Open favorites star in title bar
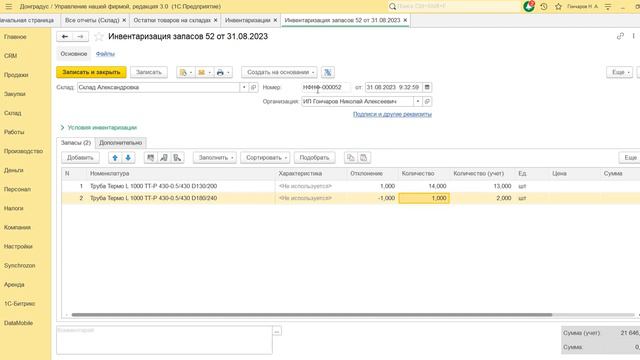 (x=558, y=7)
